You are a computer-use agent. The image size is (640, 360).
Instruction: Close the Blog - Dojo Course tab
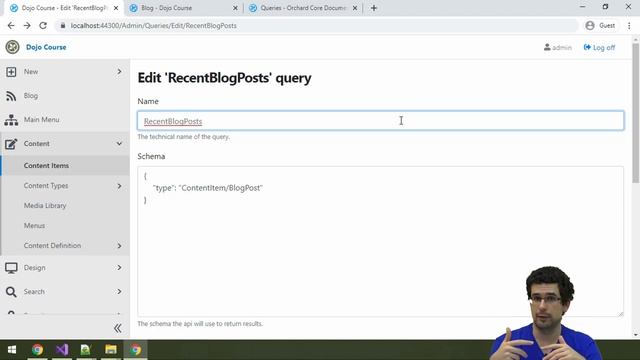pyautogui.click(x=235, y=8)
